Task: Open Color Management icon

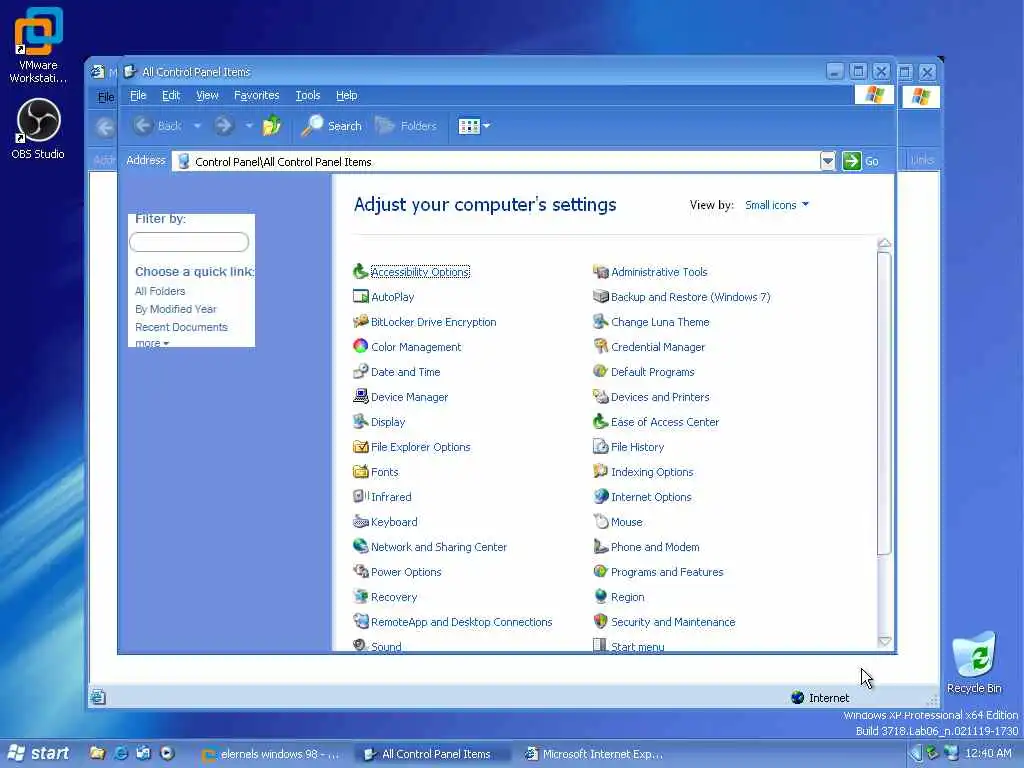Action: point(360,346)
